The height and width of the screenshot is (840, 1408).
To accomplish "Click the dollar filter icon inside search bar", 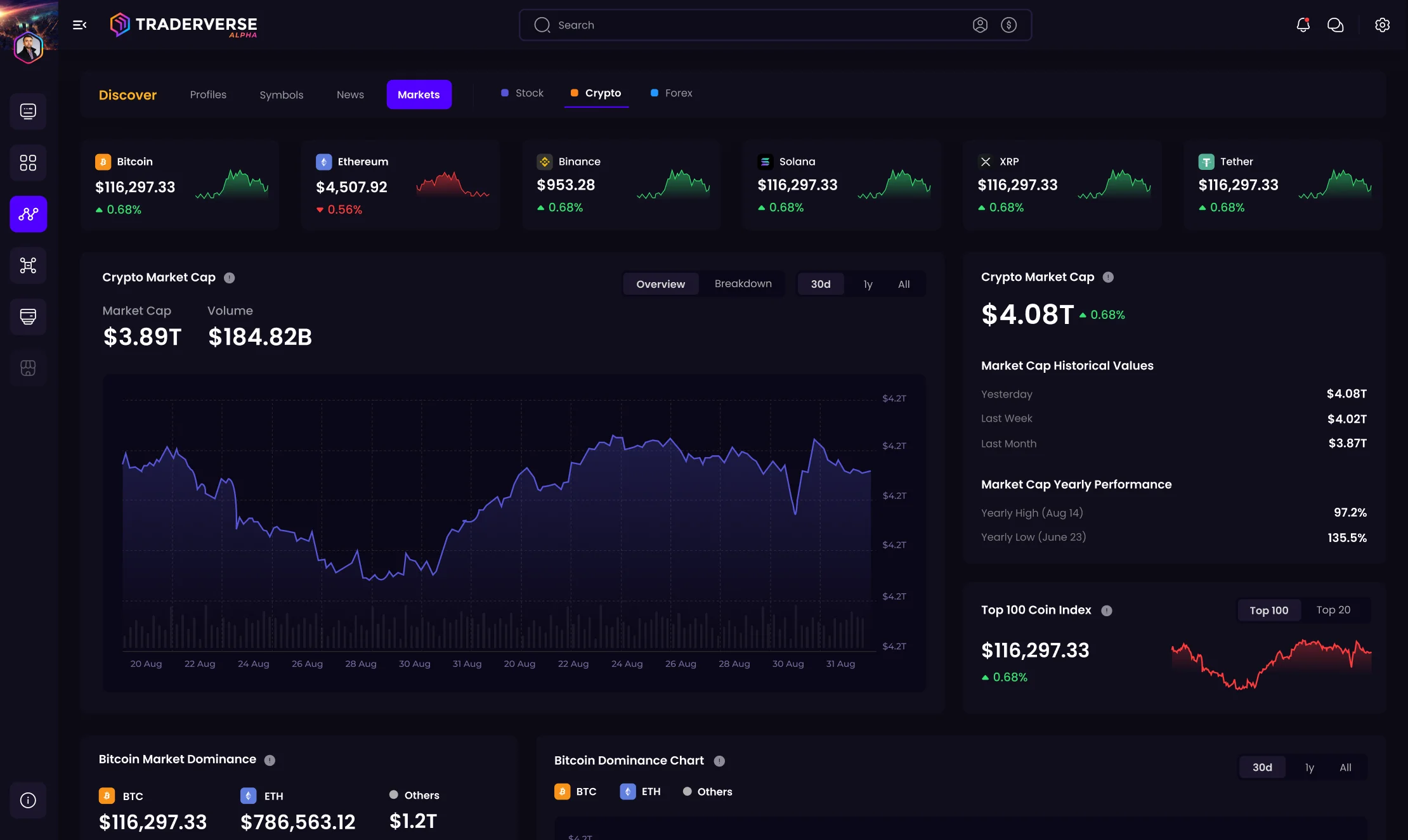I will [1008, 25].
